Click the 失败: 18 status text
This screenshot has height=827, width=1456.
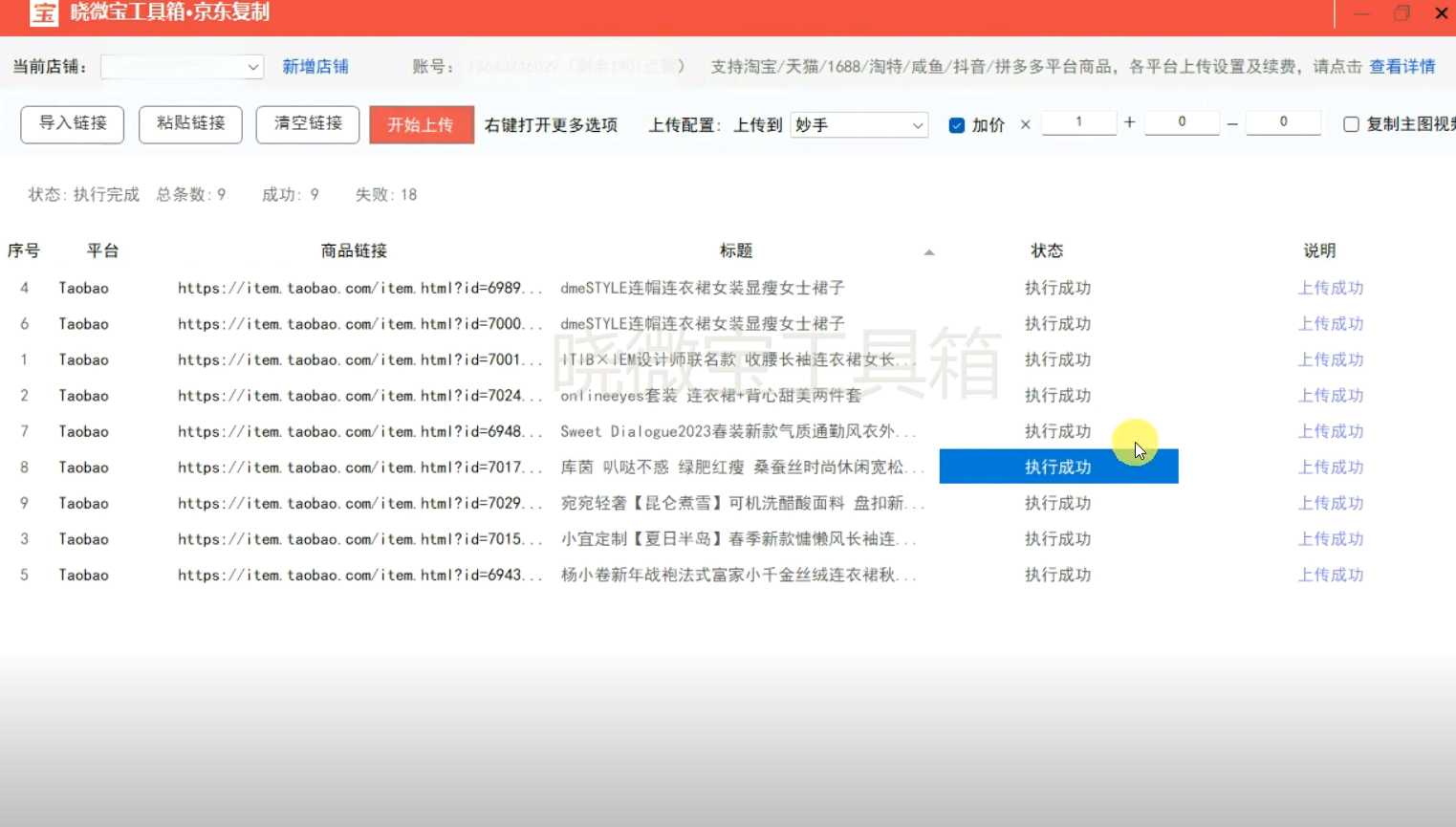coord(386,194)
